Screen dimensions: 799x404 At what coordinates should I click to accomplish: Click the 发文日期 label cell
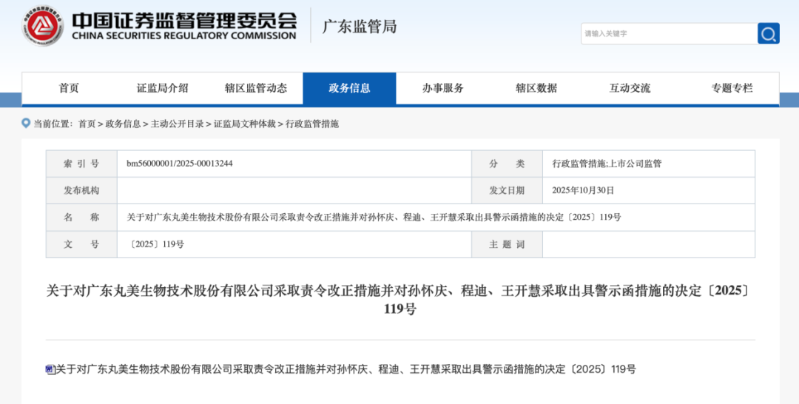507,191
